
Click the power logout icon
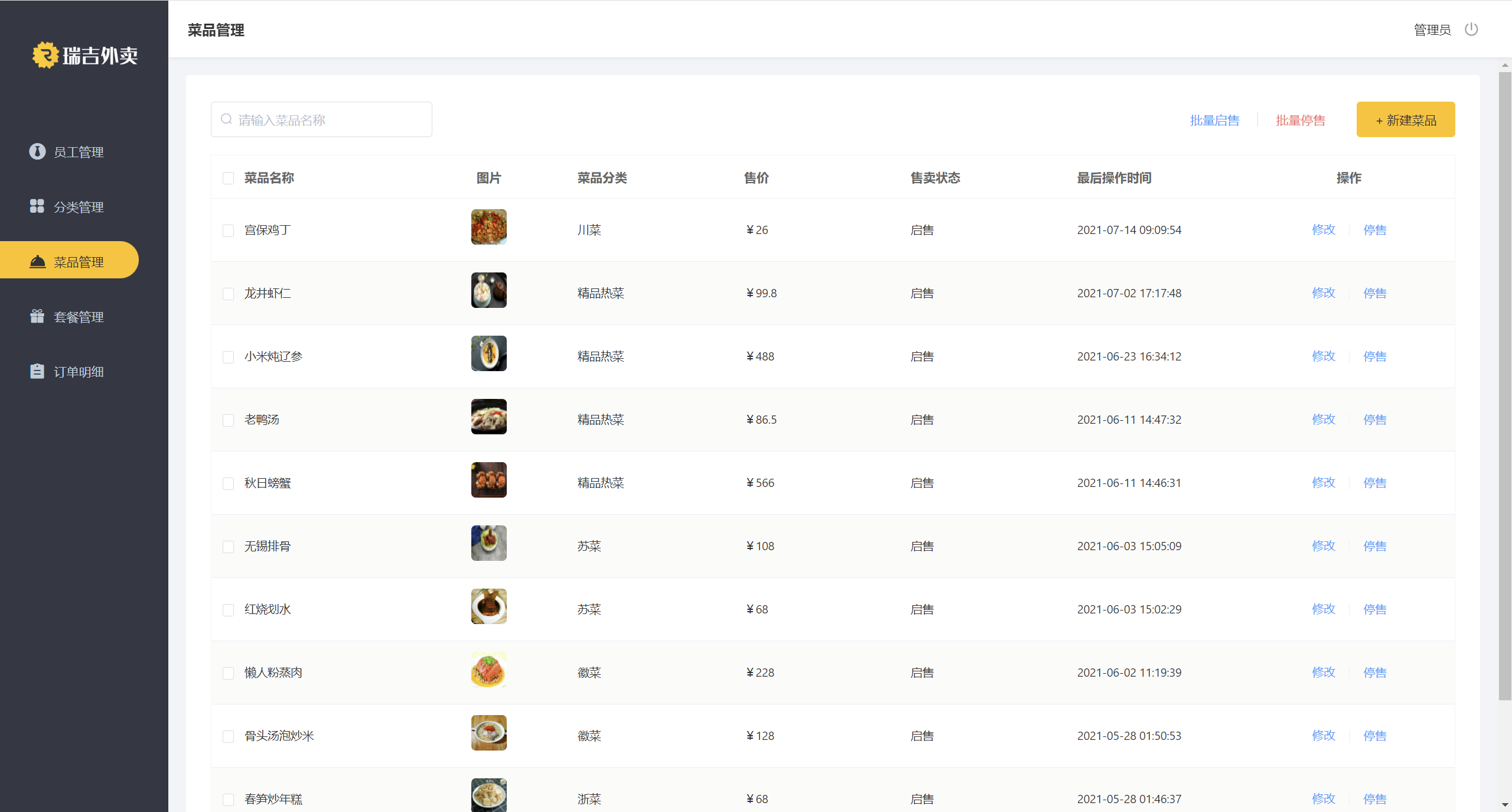click(1471, 30)
